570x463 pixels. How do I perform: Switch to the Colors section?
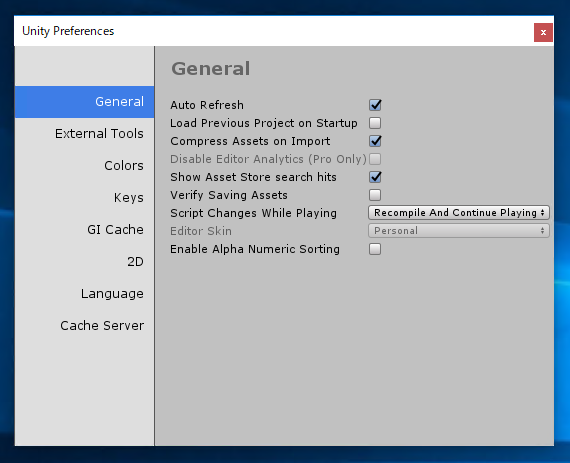pyautogui.click(x=85, y=166)
